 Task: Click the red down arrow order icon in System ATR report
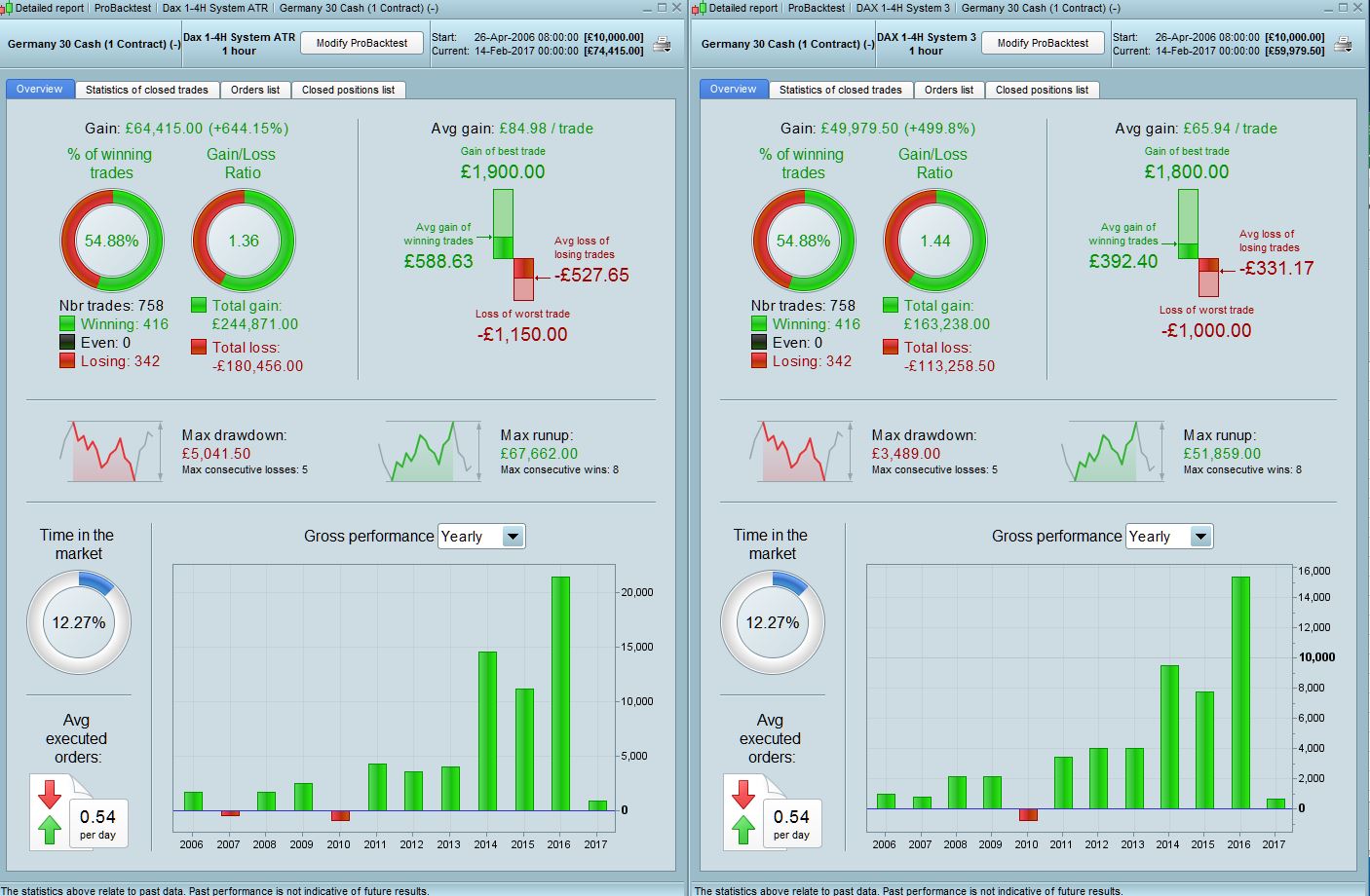(x=50, y=794)
